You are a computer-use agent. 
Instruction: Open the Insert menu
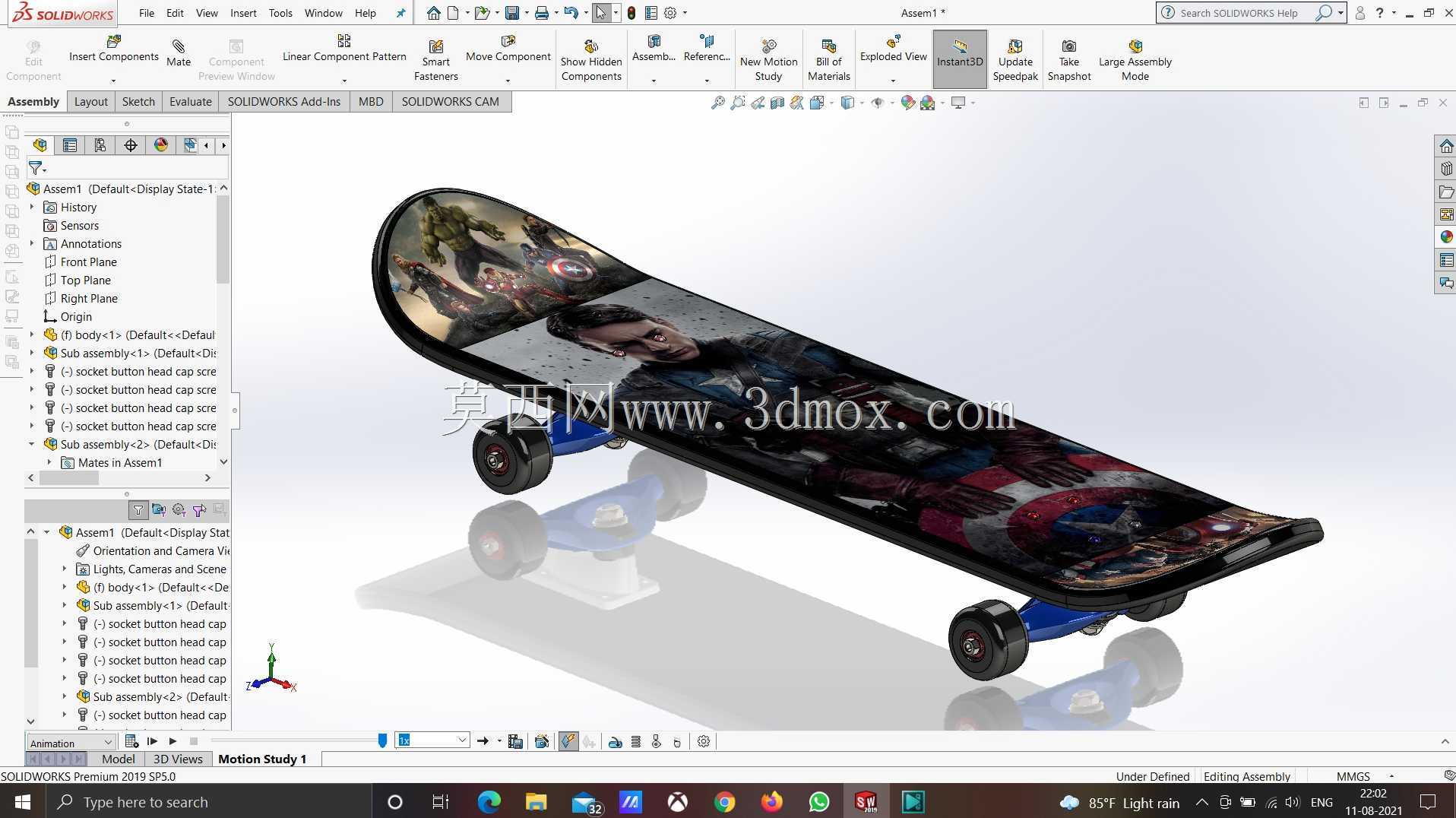tap(243, 13)
